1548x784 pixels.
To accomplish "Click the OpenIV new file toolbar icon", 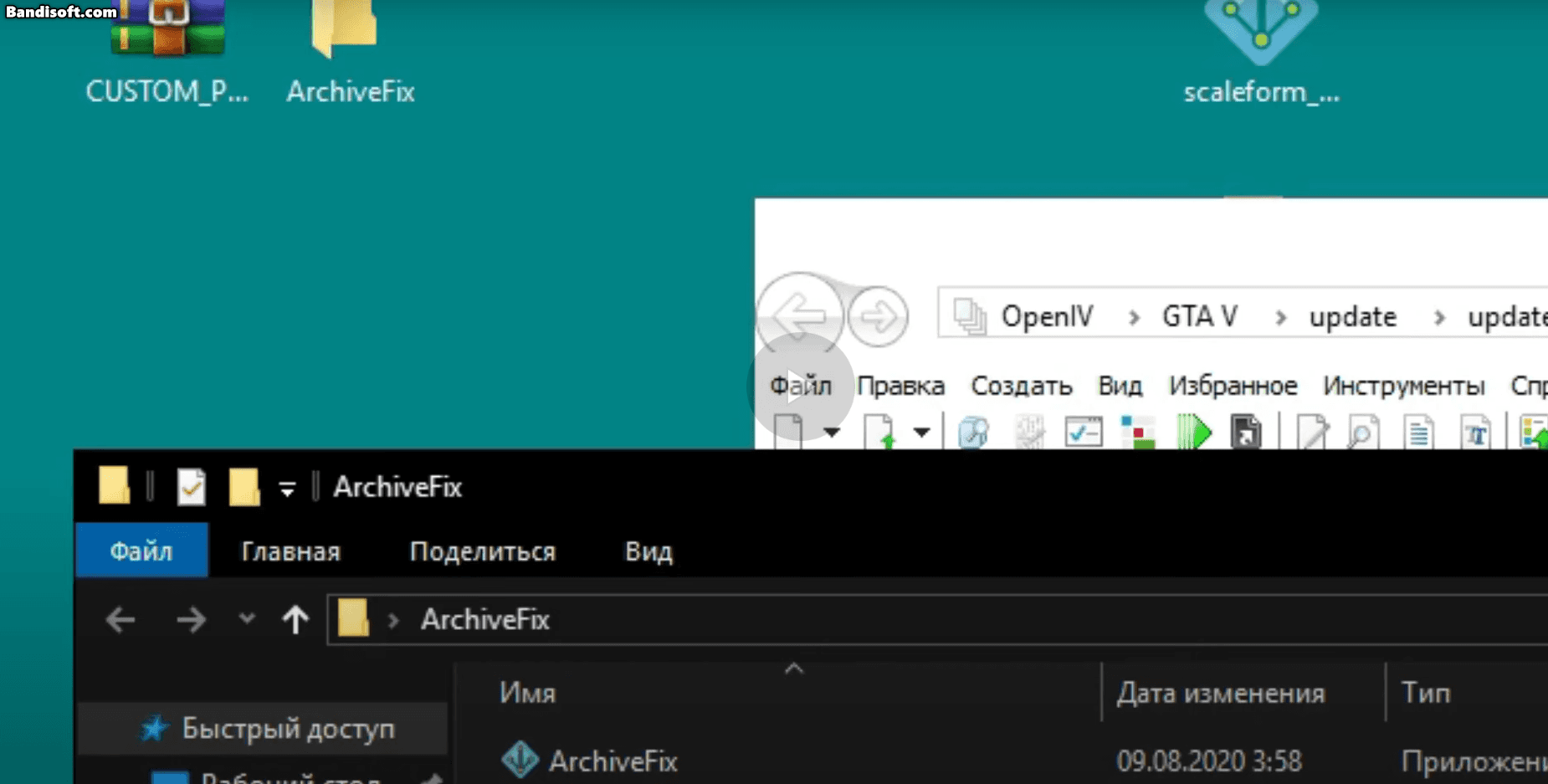I will tap(788, 431).
